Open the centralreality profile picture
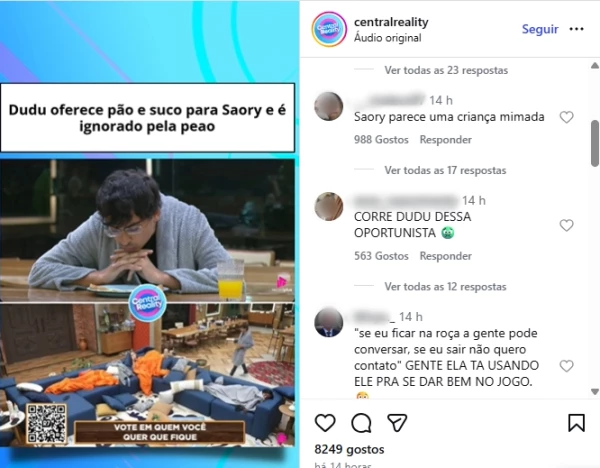Screen dimensions: 600x468 click(329, 29)
